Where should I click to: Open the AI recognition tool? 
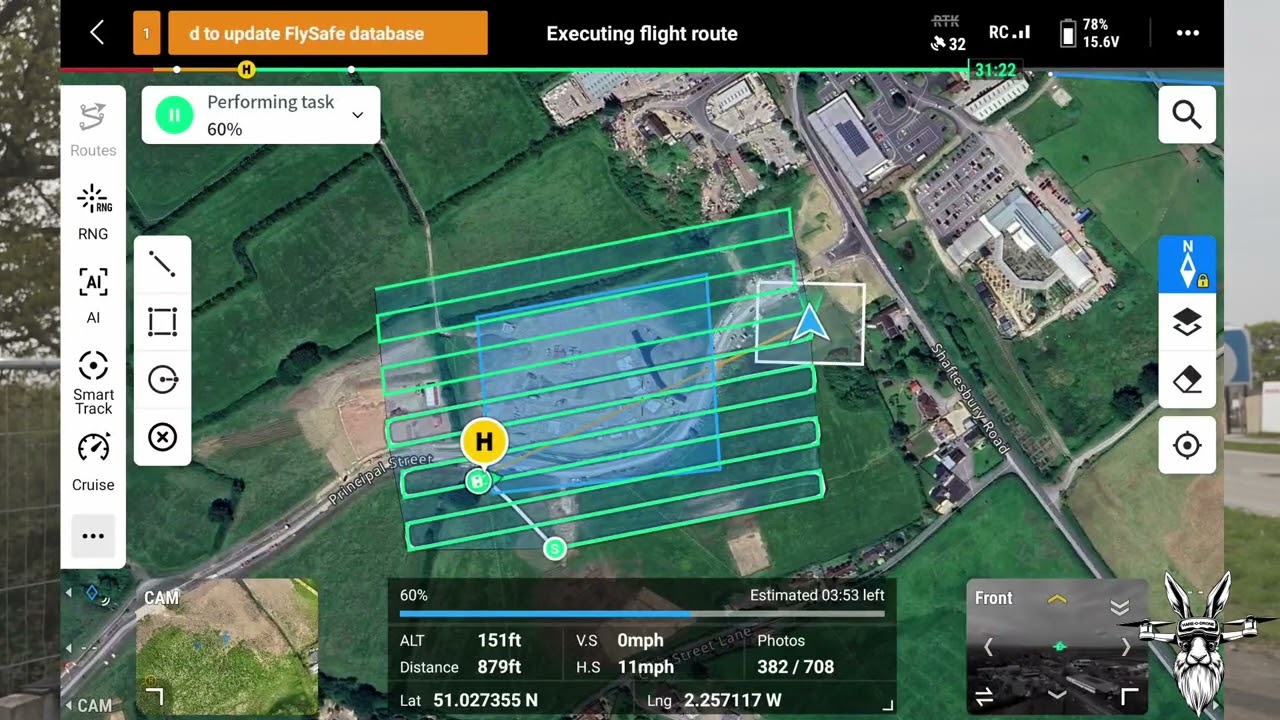(93, 296)
